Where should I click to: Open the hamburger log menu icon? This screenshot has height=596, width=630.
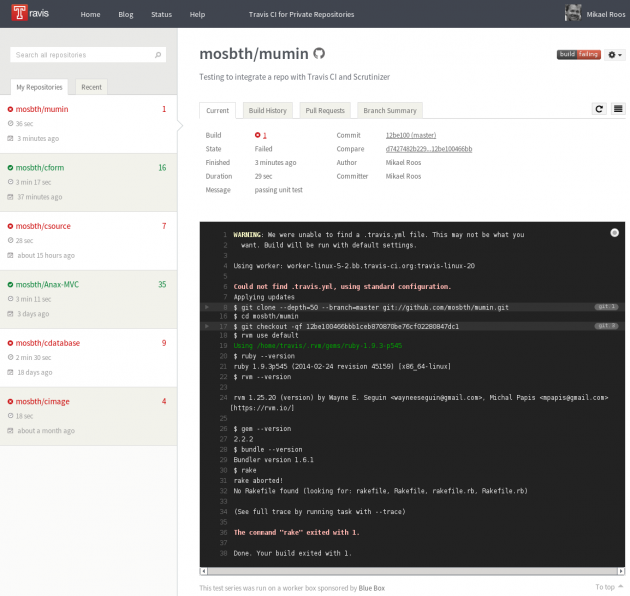(x=618, y=109)
